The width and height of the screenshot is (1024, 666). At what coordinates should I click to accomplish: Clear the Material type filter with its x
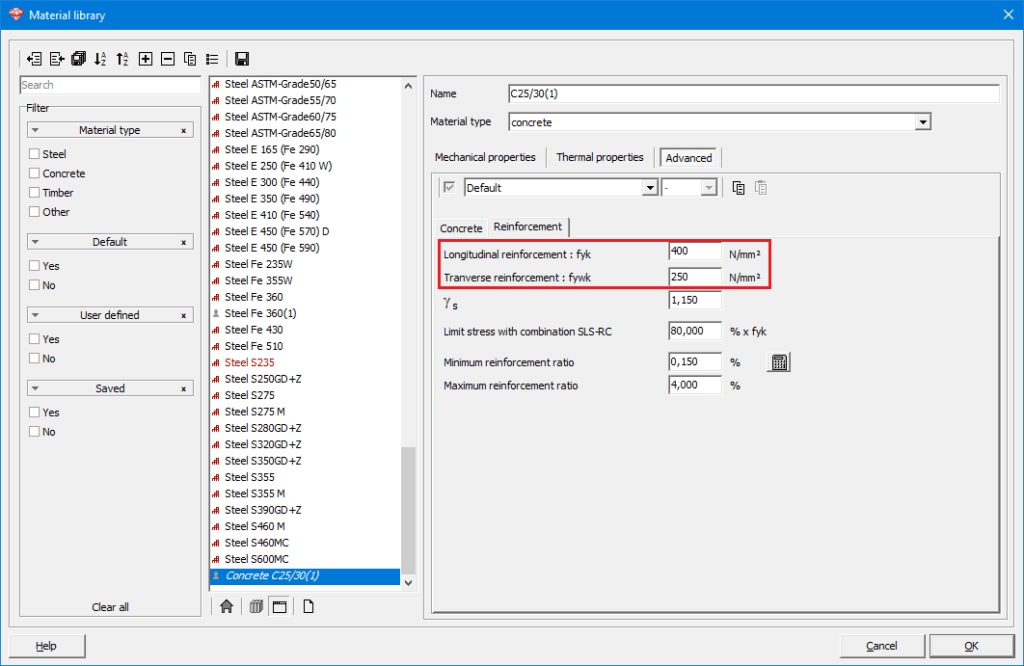tap(184, 131)
